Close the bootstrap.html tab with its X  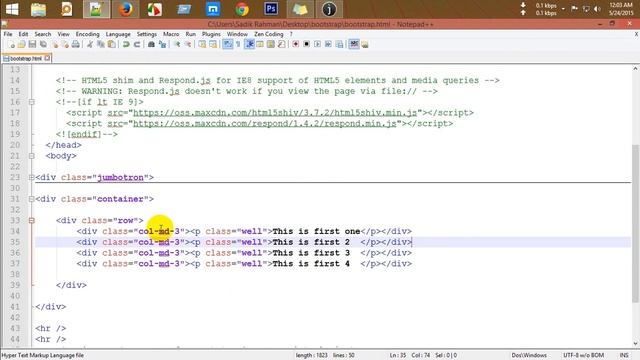[47, 58]
